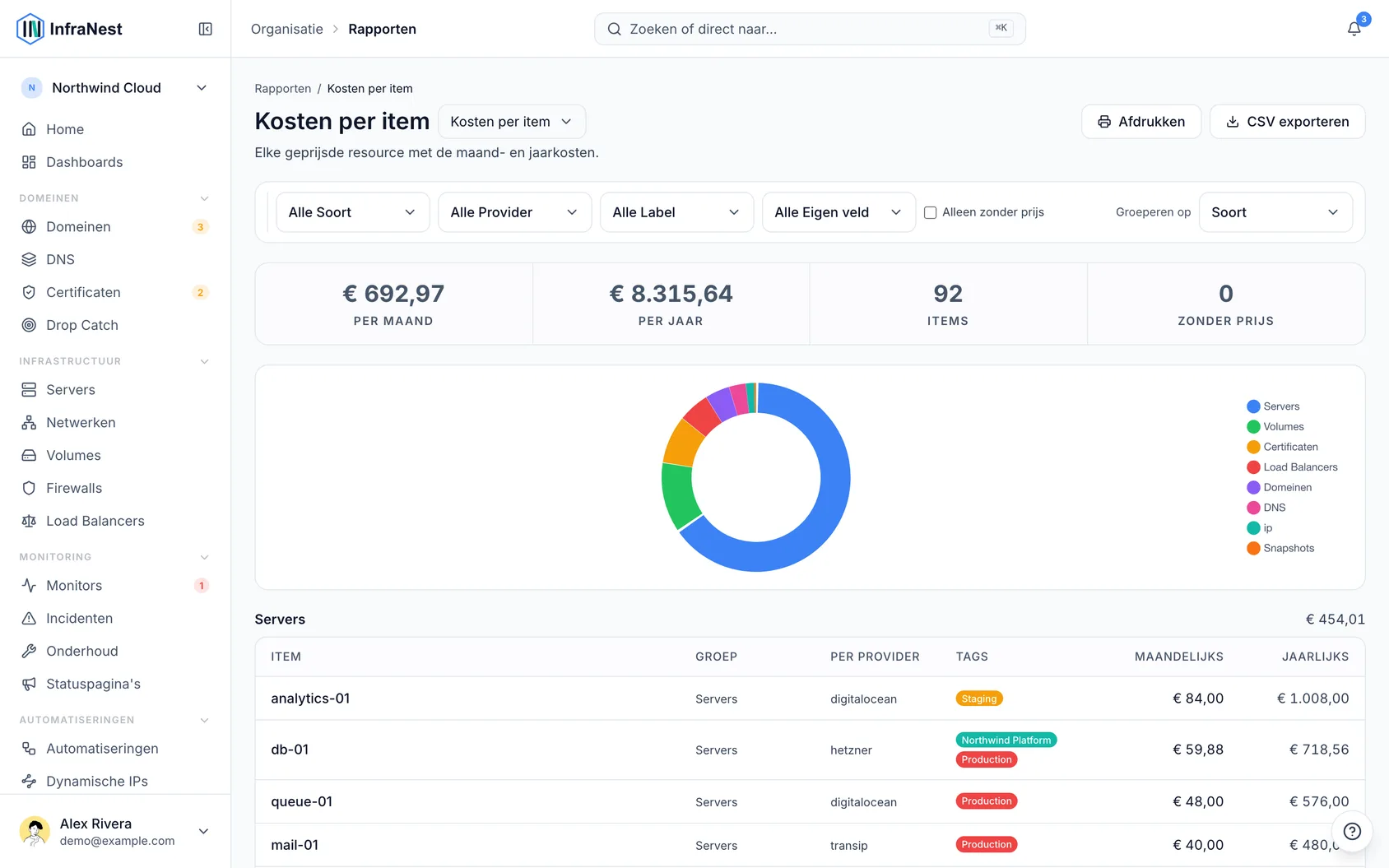
Task: Collapse the sidebar panel icon
Action: 206,29
